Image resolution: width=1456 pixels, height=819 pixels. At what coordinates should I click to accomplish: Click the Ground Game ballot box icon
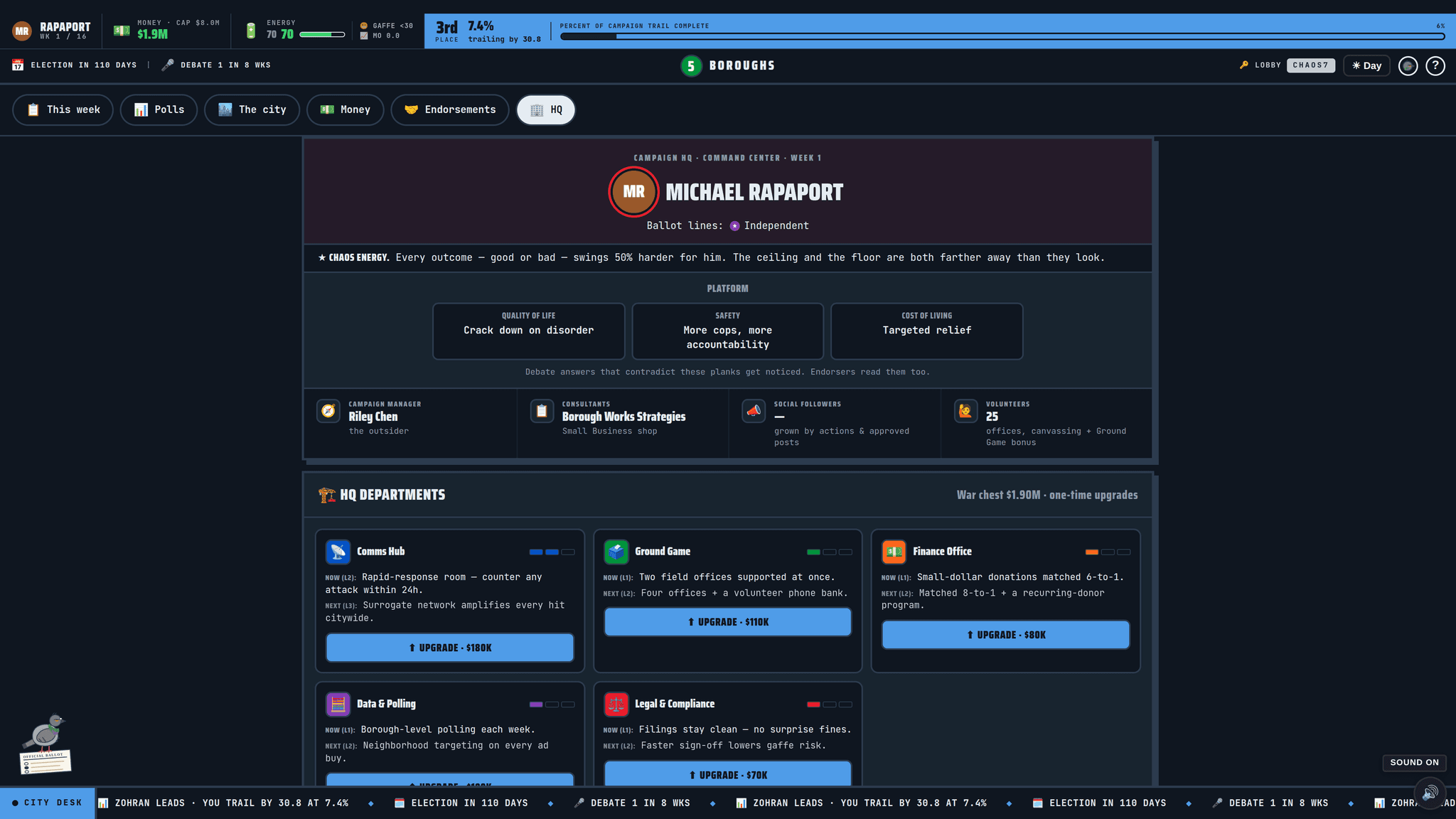(616, 552)
